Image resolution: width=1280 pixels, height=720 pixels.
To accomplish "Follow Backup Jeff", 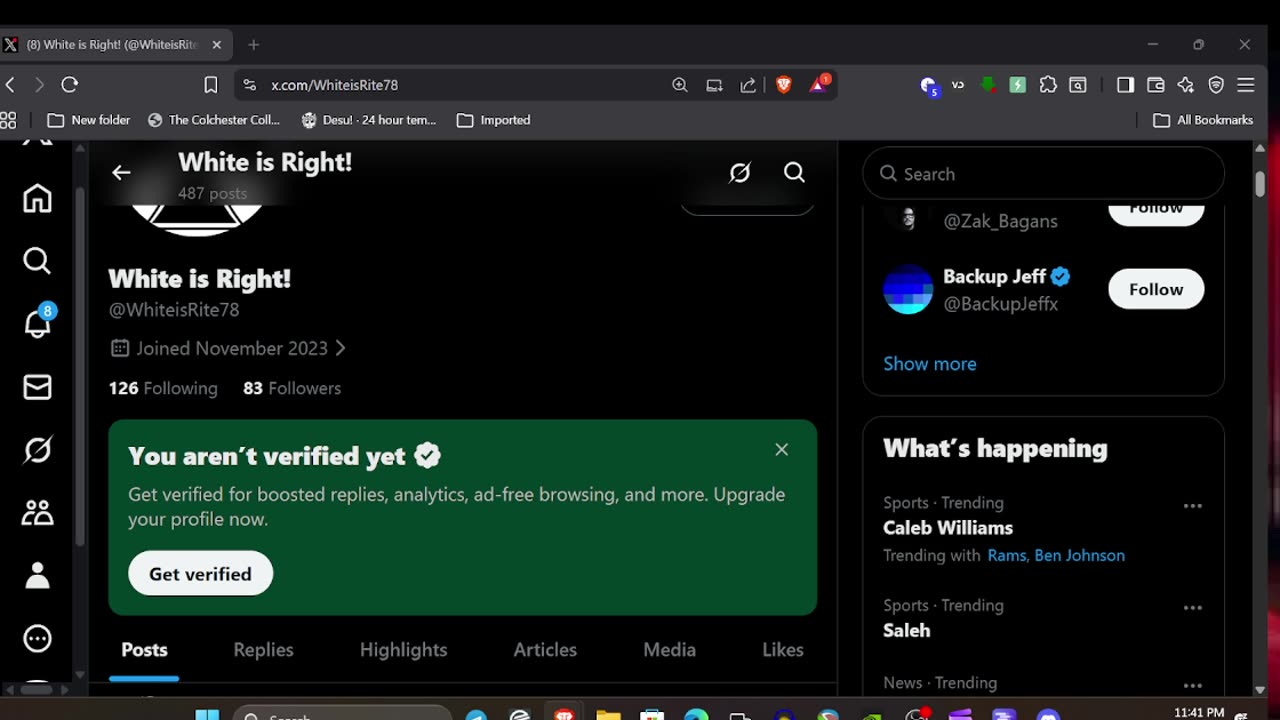I will (1156, 289).
